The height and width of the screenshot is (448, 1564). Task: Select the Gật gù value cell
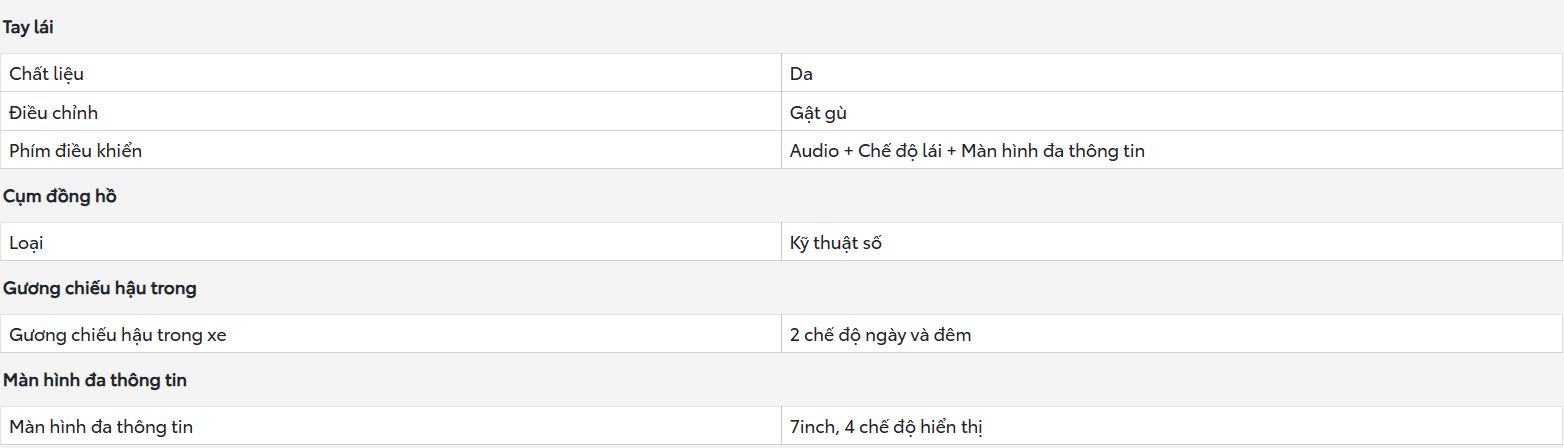[x=1172, y=112]
